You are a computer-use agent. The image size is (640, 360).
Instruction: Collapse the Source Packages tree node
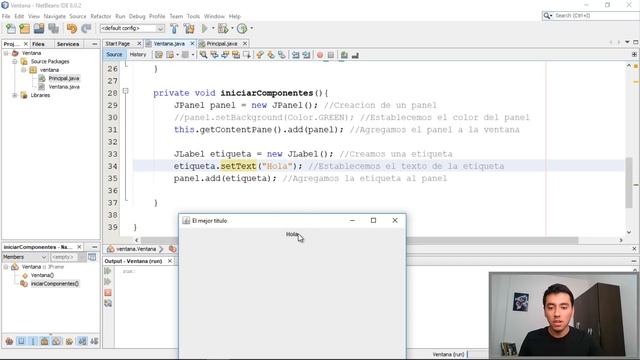(x=15, y=61)
